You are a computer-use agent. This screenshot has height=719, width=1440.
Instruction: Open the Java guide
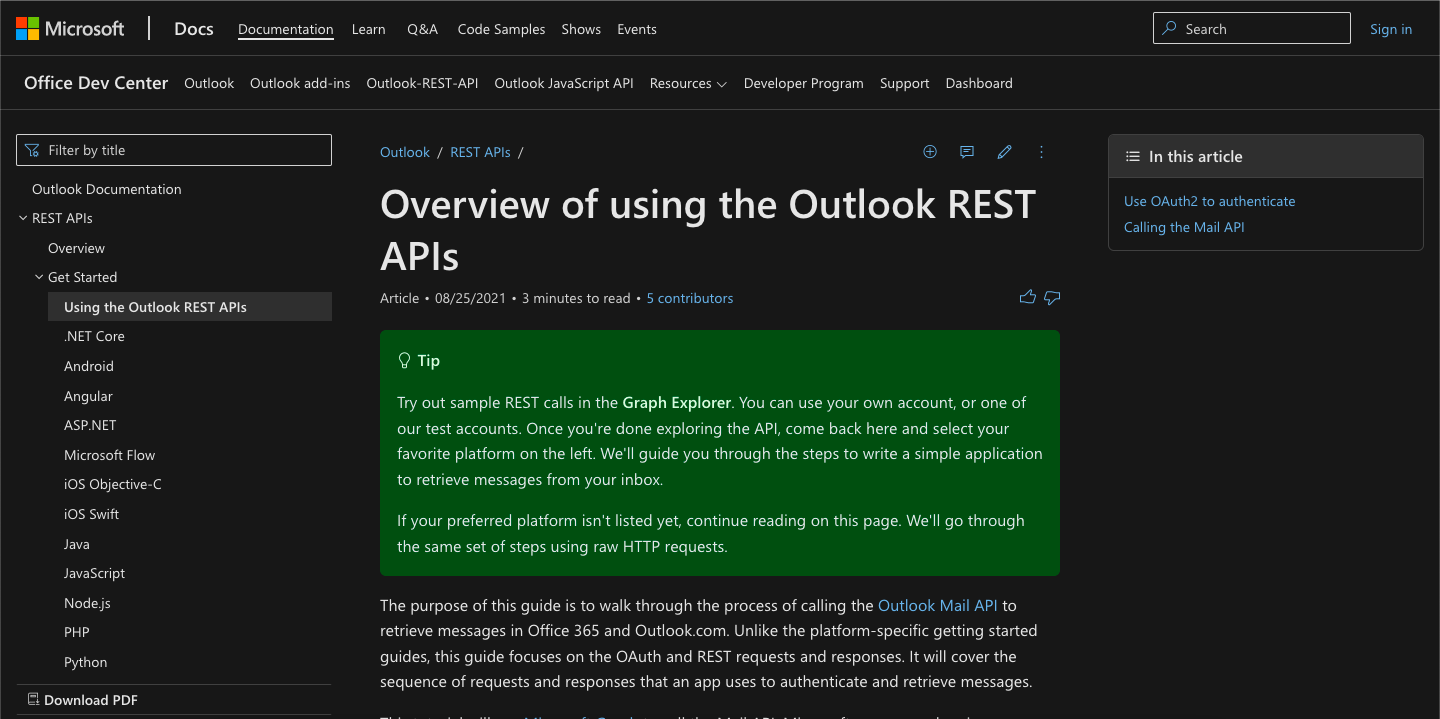77,544
